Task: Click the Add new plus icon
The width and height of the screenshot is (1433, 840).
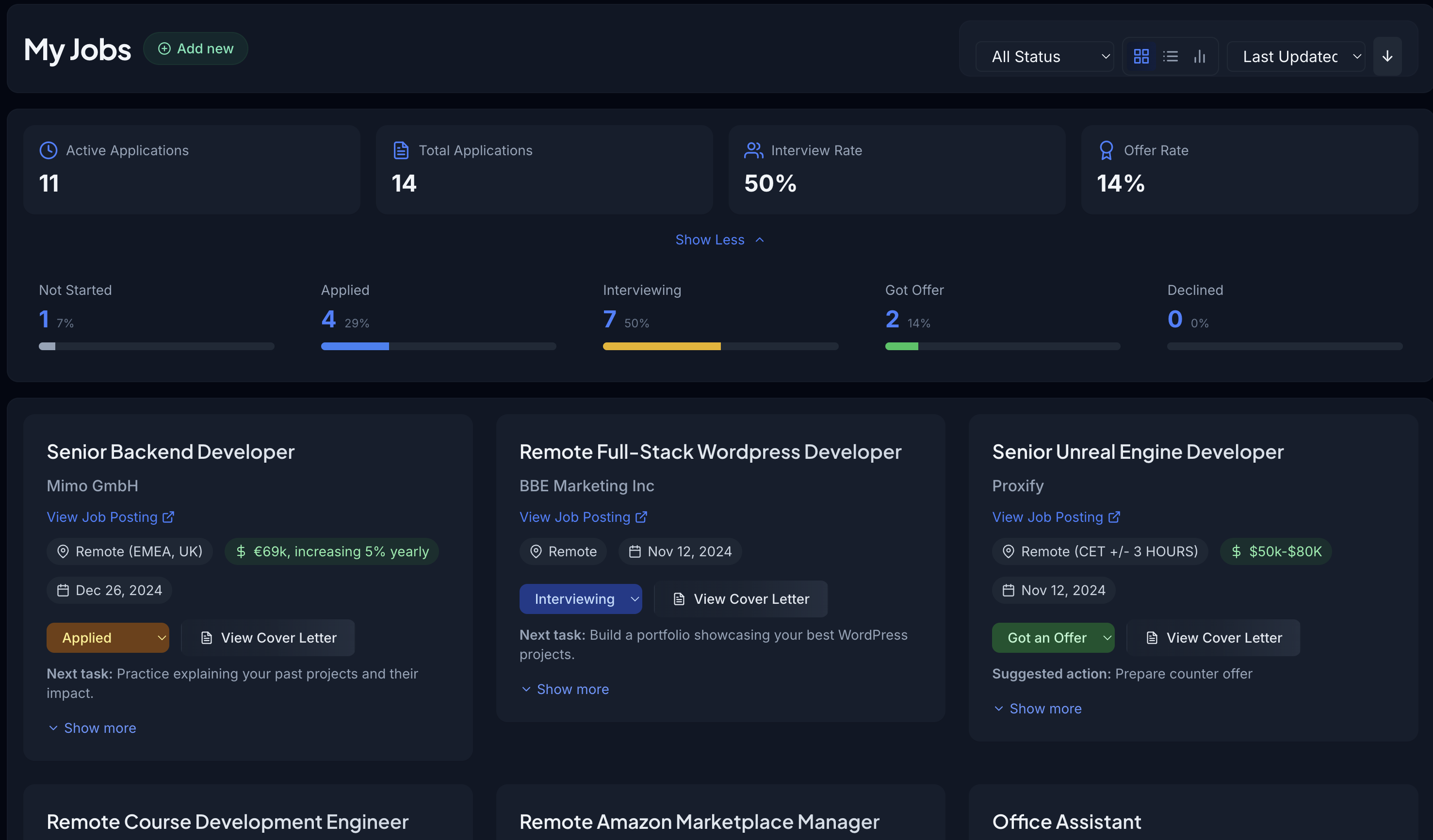Action: click(164, 49)
